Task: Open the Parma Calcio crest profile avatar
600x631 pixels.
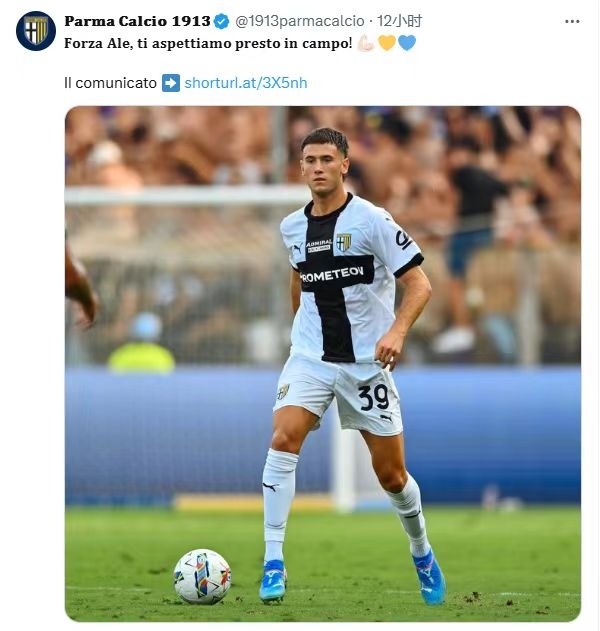Action: point(36,31)
